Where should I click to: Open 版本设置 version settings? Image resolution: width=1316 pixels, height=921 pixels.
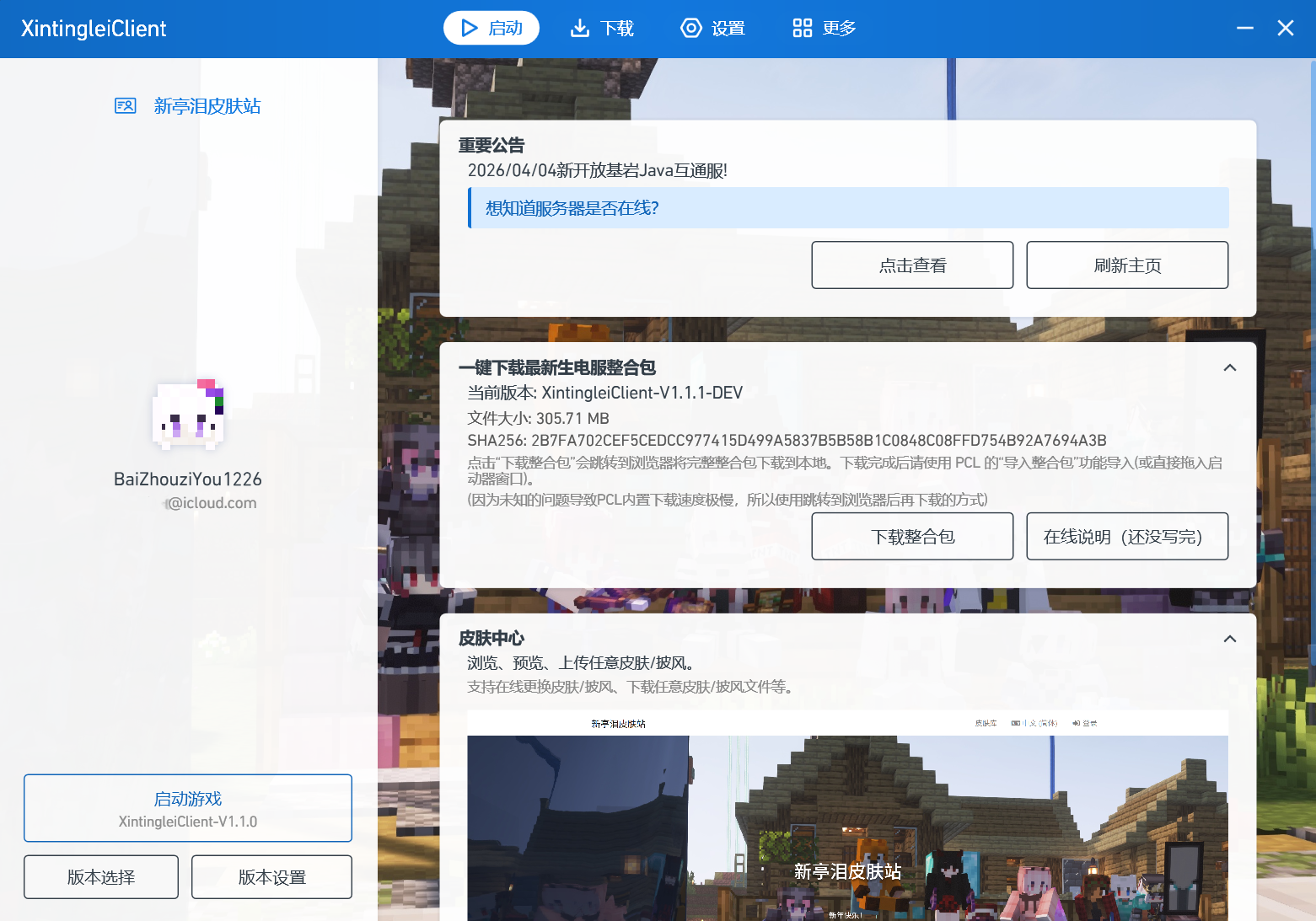[271, 877]
